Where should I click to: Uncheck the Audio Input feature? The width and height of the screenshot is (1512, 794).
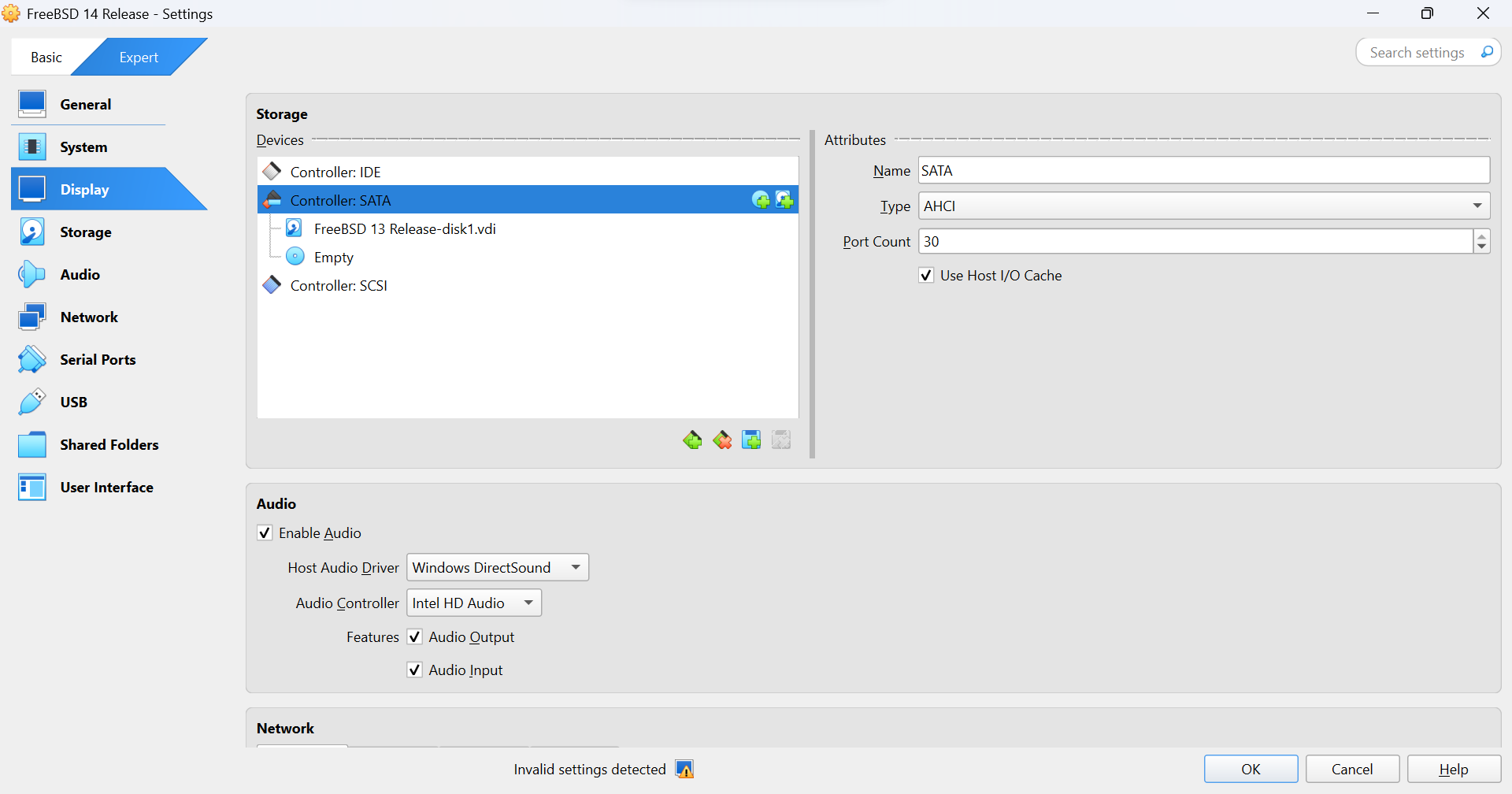click(415, 670)
